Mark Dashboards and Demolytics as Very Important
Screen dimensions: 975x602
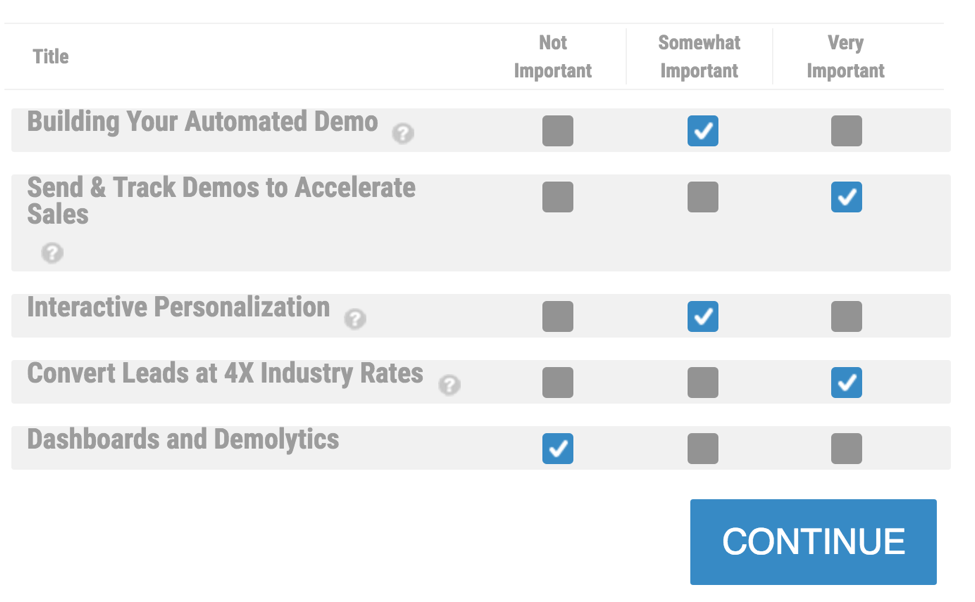coord(846,449)
